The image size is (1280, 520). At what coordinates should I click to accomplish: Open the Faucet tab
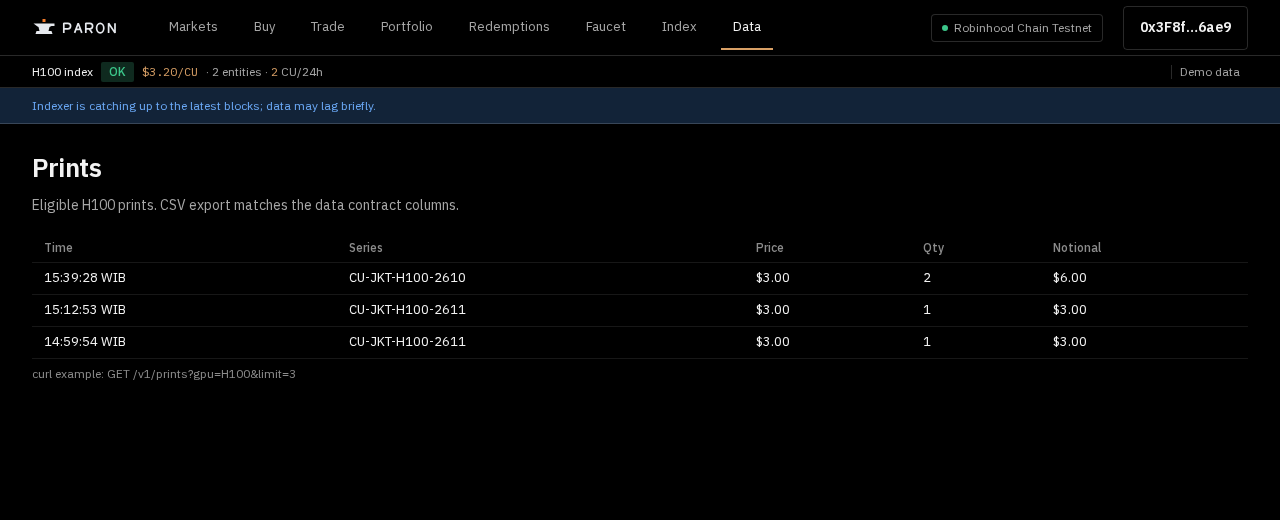(x=606, y=27)
